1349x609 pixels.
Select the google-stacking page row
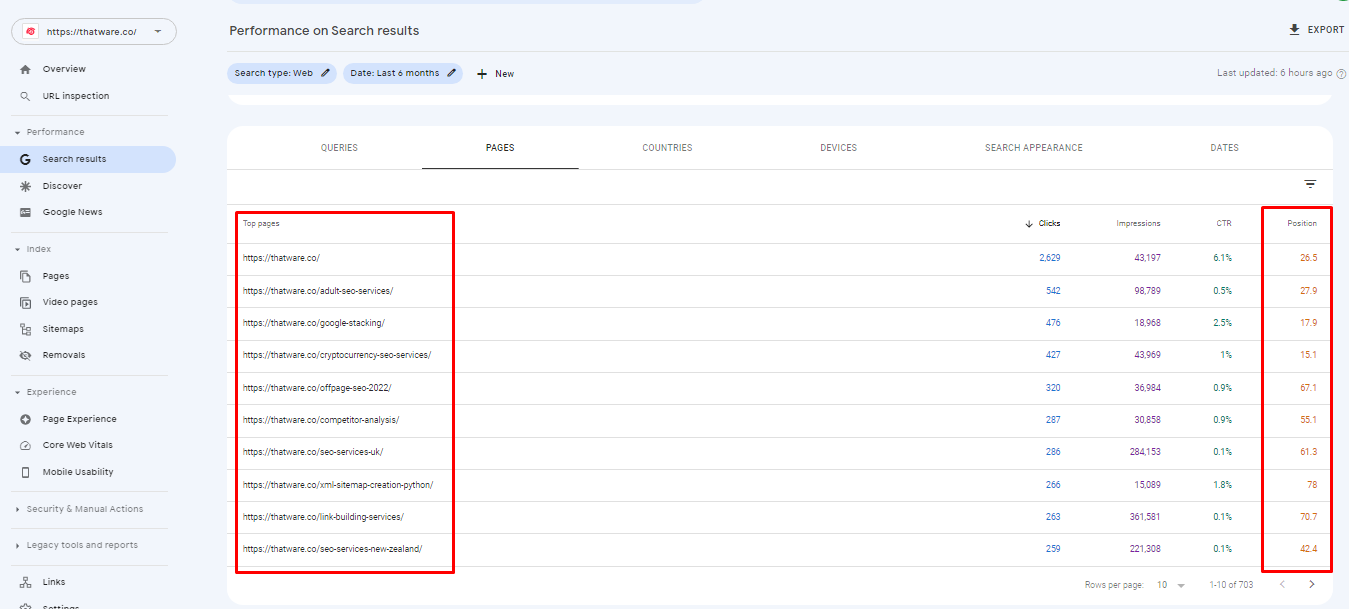pyautogui.click(x=780, y=323)
